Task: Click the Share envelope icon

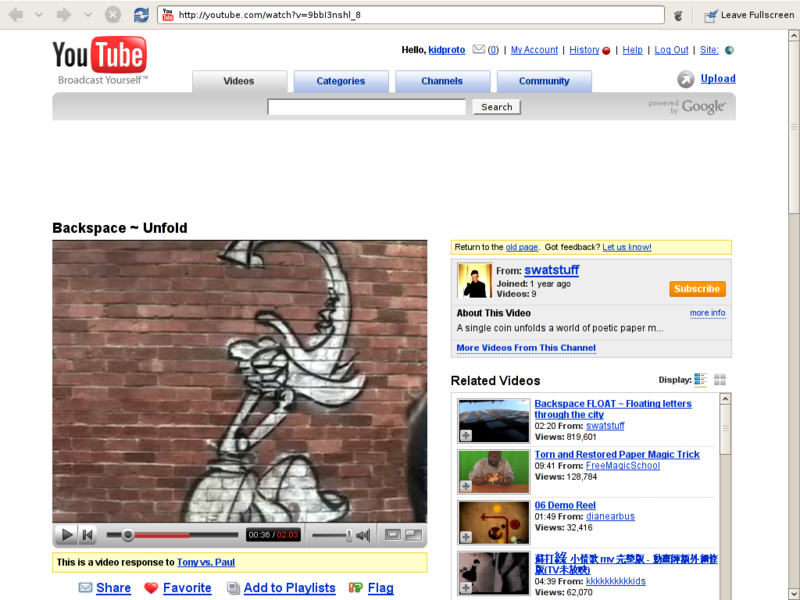Action: point(85,588)
